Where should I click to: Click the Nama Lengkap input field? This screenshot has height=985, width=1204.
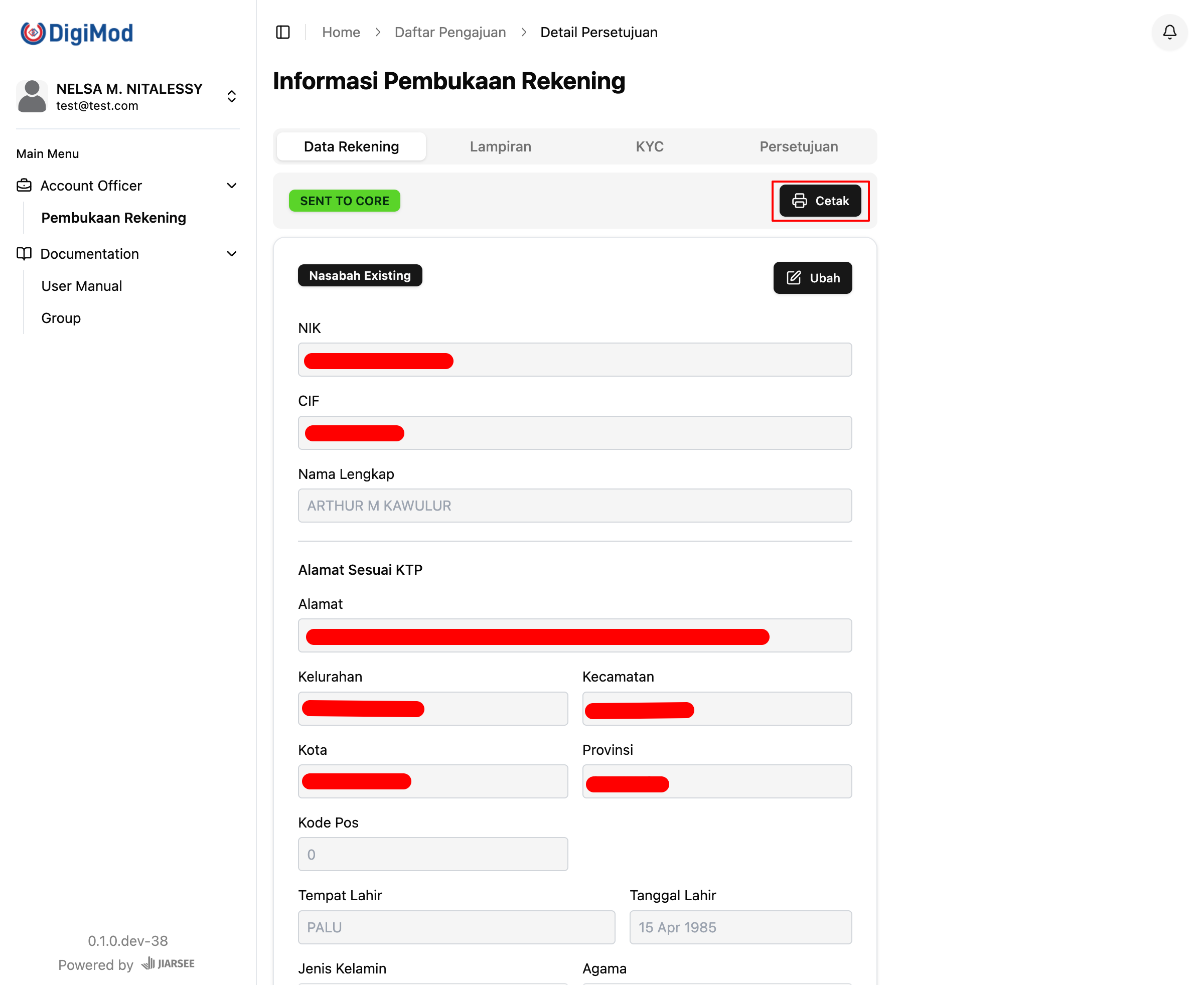574,506
